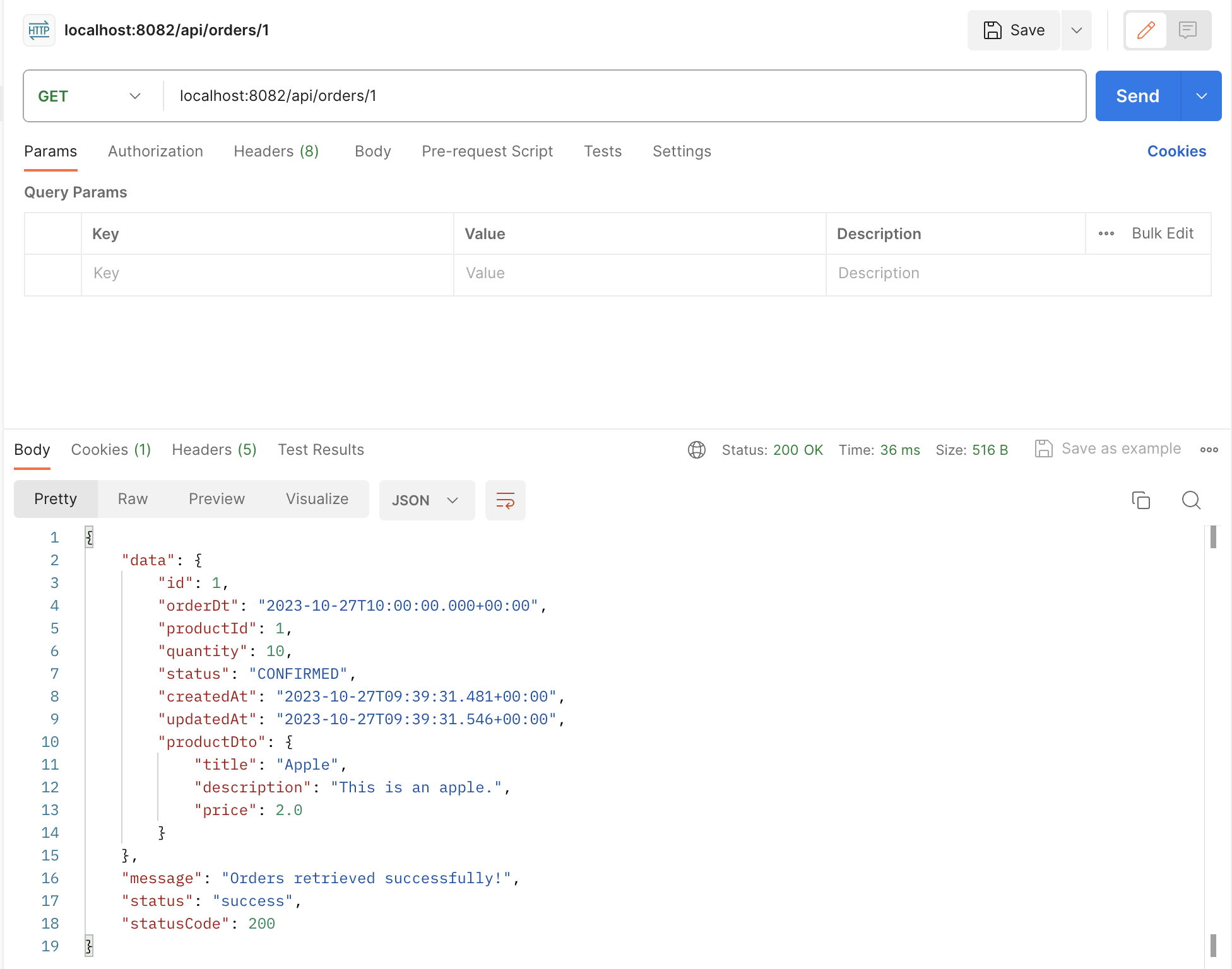Switch to the request Body tab
Image resolution: width=1232 pixels, height=969 pixels.
pyautogui.click(x=372, y=151)
